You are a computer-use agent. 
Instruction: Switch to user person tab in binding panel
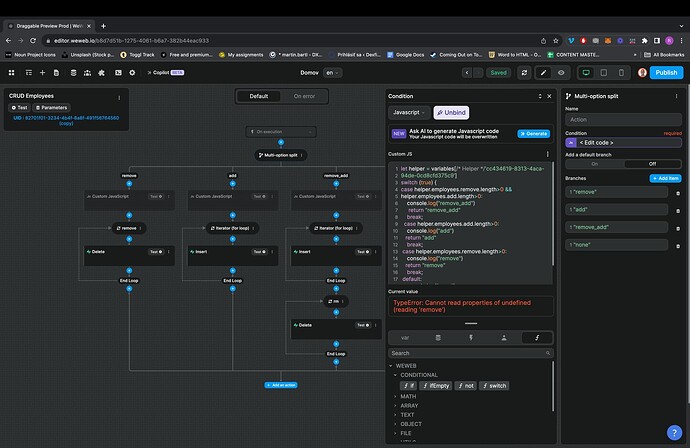point(504,338)
